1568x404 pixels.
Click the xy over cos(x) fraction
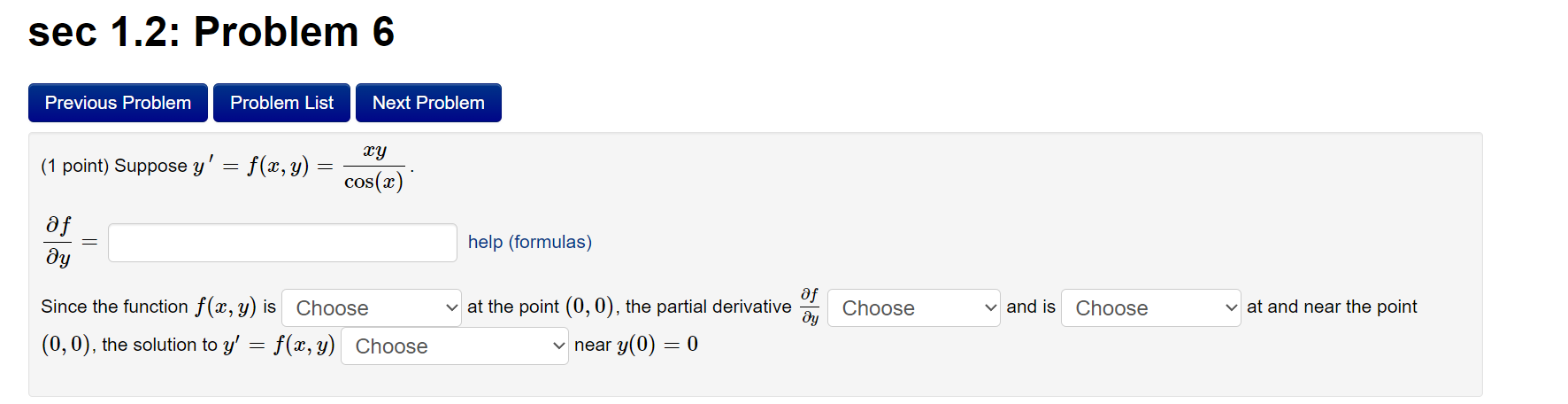(x=373, y=167)
